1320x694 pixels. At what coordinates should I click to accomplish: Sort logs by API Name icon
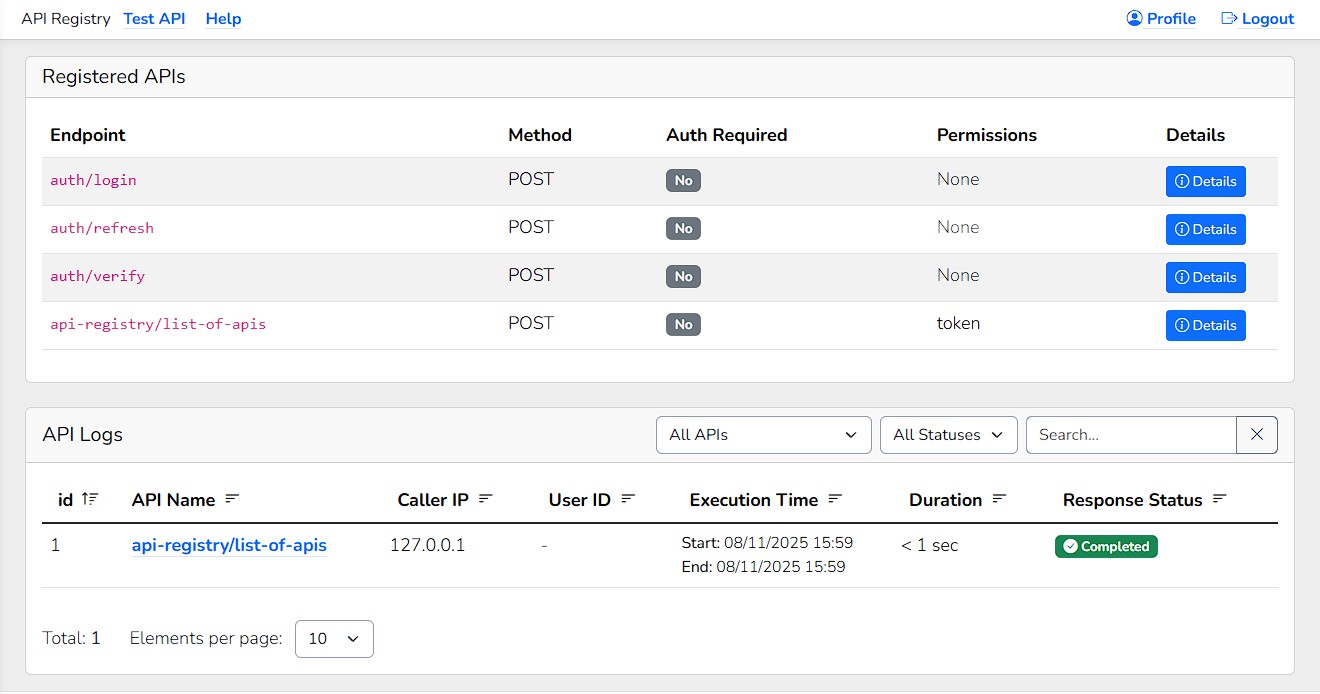tap(232, 499)
